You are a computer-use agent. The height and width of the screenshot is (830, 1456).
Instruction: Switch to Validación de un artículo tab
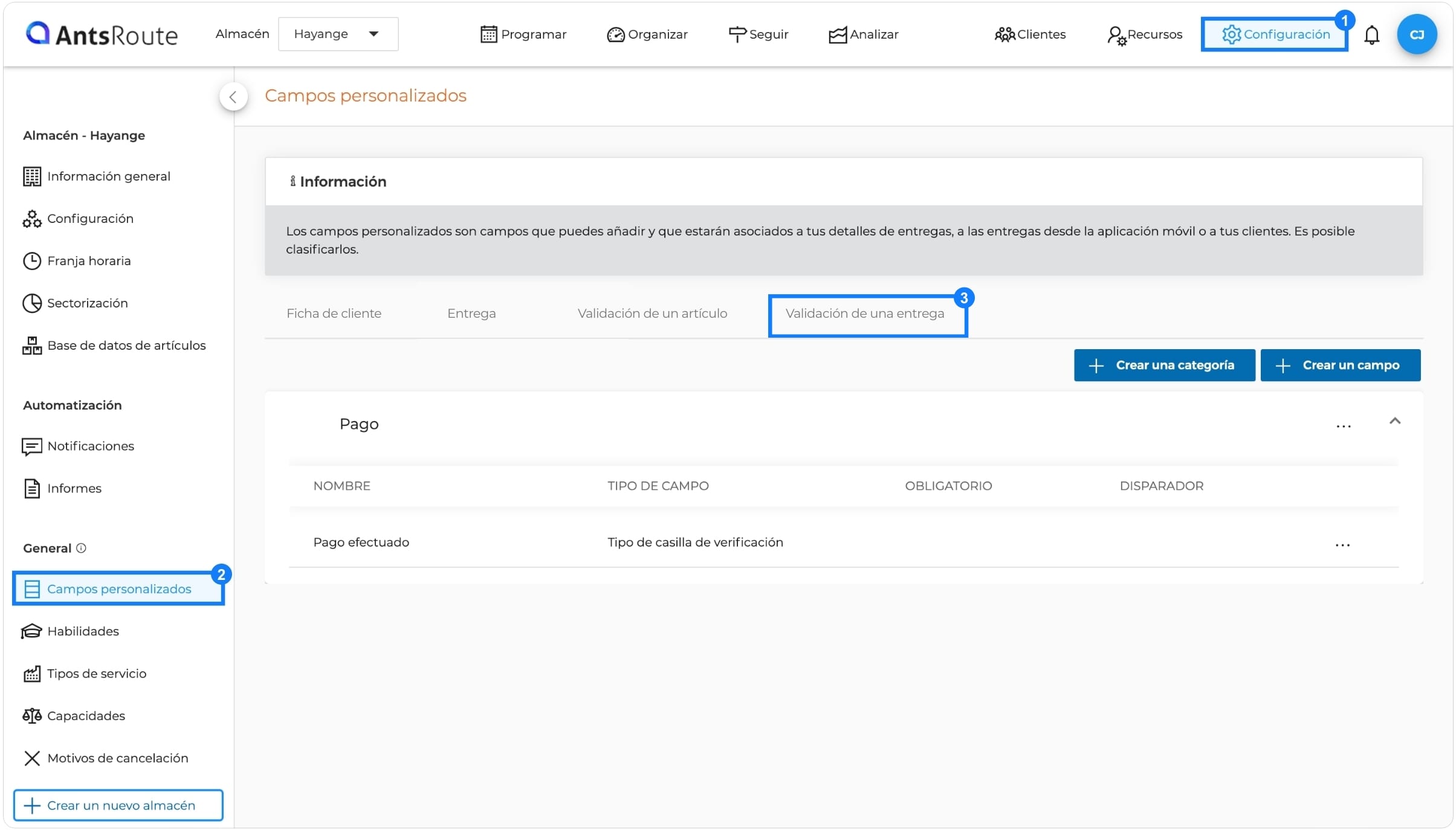[652, 314]
